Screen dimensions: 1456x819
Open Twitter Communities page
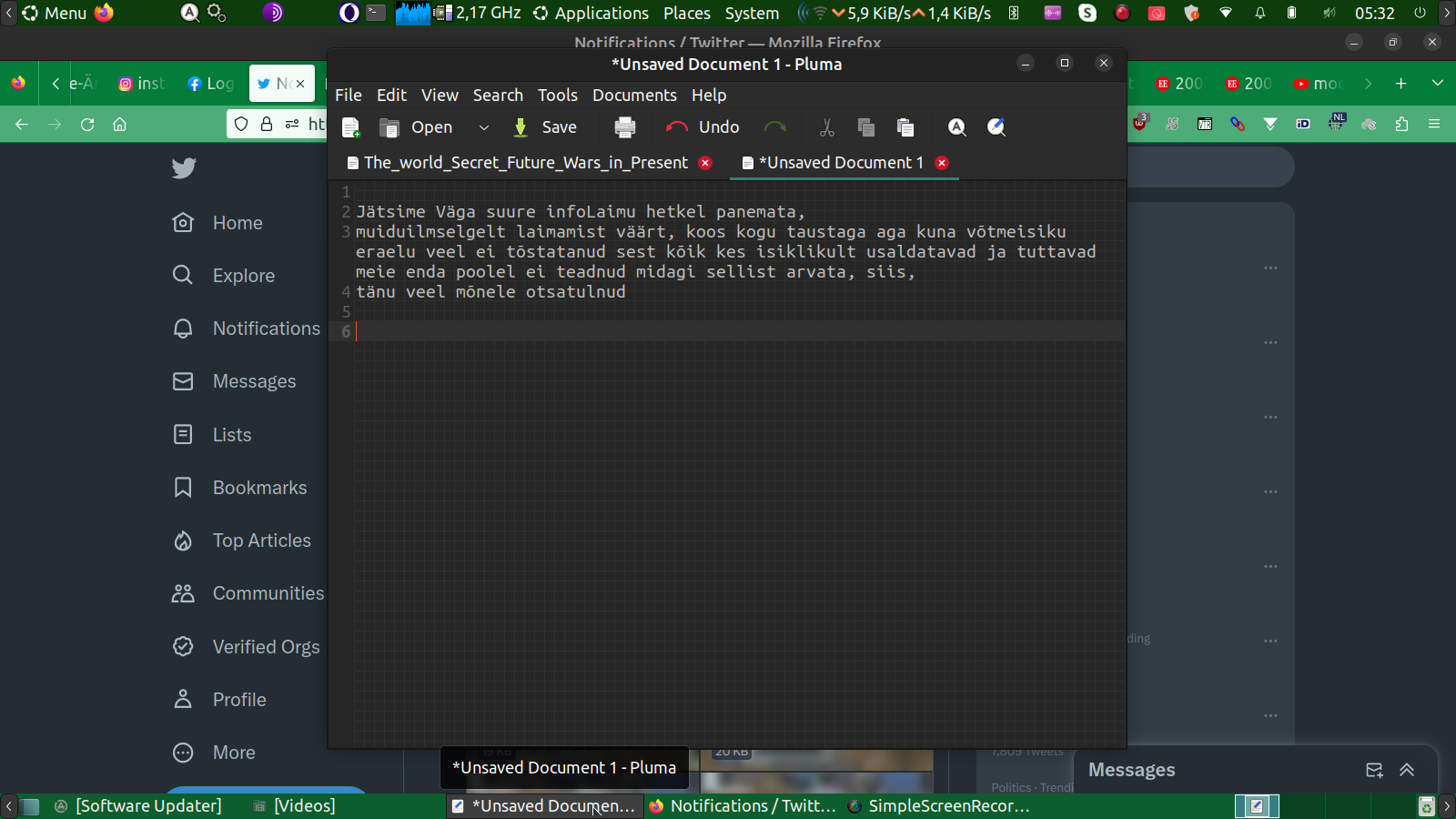[x=248, y=593]
